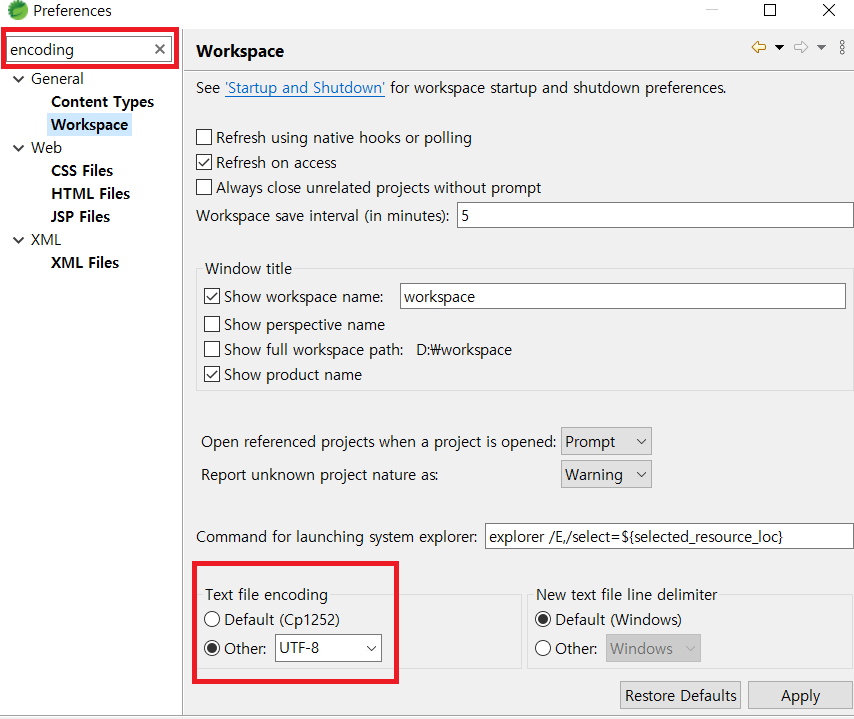This screenshot has height=719, width=854.
Task: Click the Preferences window app icon
Action: coord(17,10)
